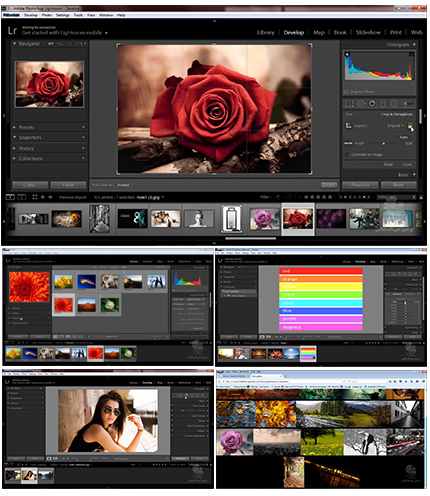Toggle the aspect ratio lock icon
Screen dimensions: 430x496
click(410, 126)
